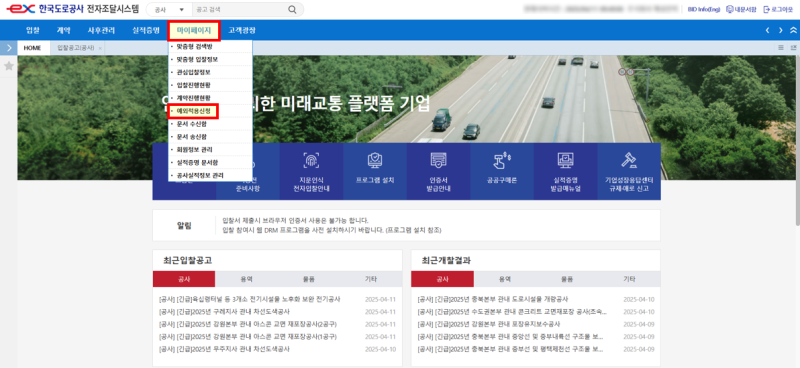Image resolution: width=800 pixels, height=368 pixels.
Task: Open the 충북본부 중앙선 및 중부내륙선 result
Action: point(511,337)
